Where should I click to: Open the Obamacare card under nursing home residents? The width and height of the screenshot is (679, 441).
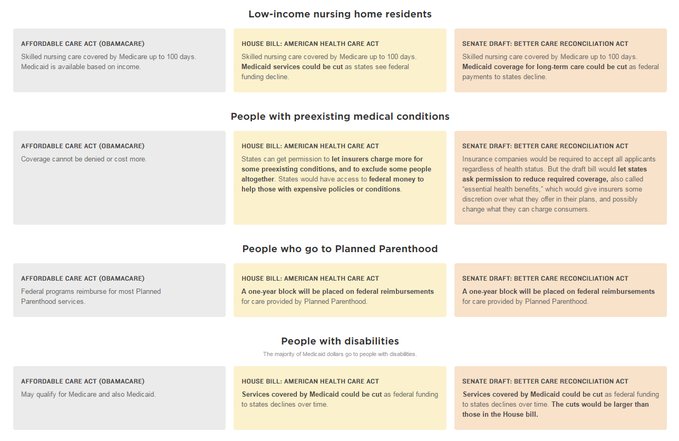[x=119, y=60]
